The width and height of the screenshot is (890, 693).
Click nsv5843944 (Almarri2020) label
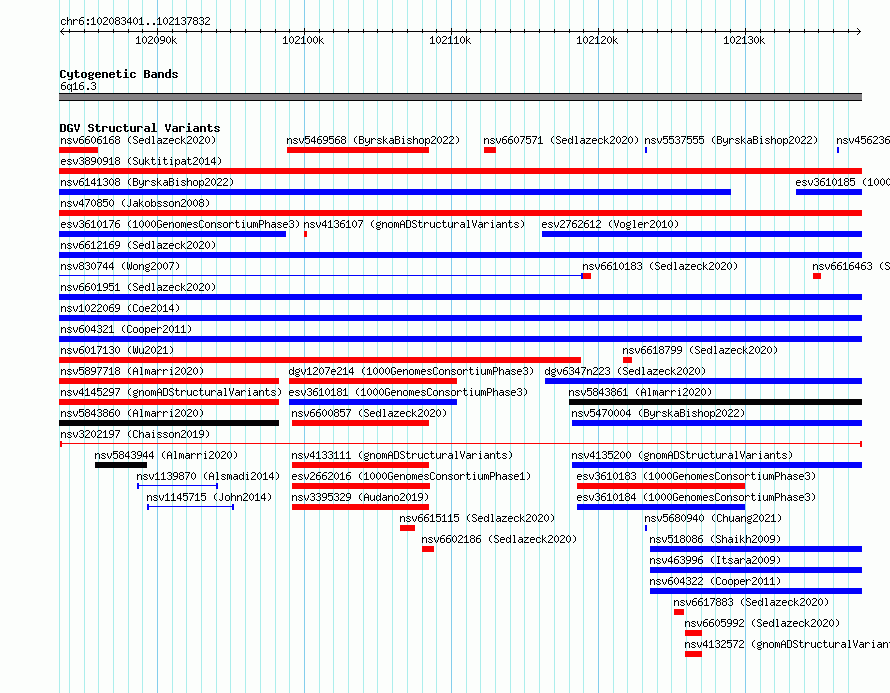point(166,455)
